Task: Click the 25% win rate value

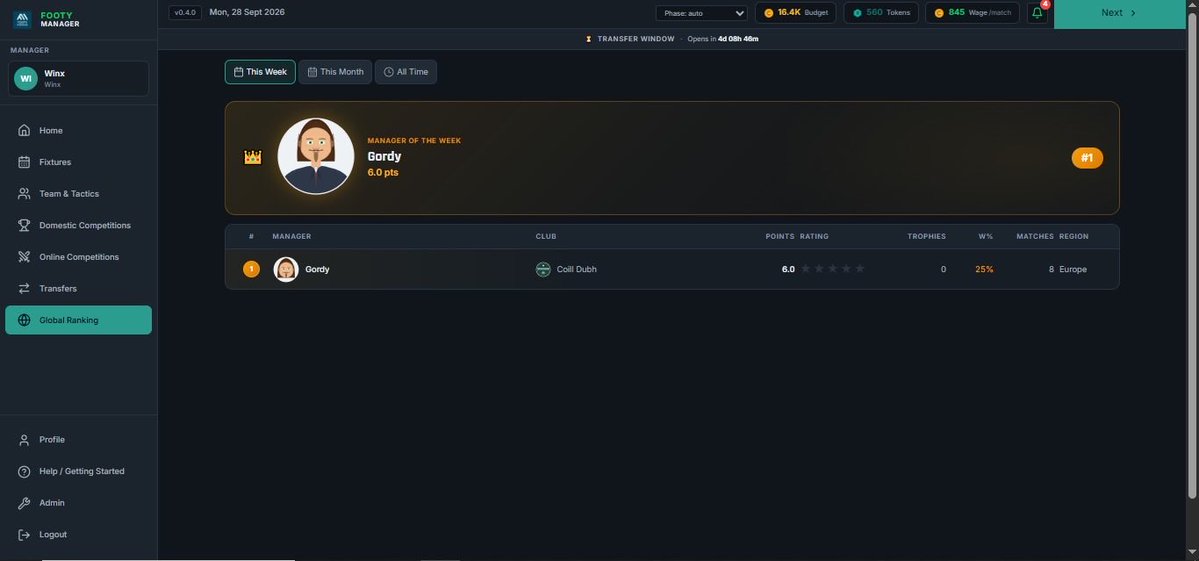Action: pos(984,270)
